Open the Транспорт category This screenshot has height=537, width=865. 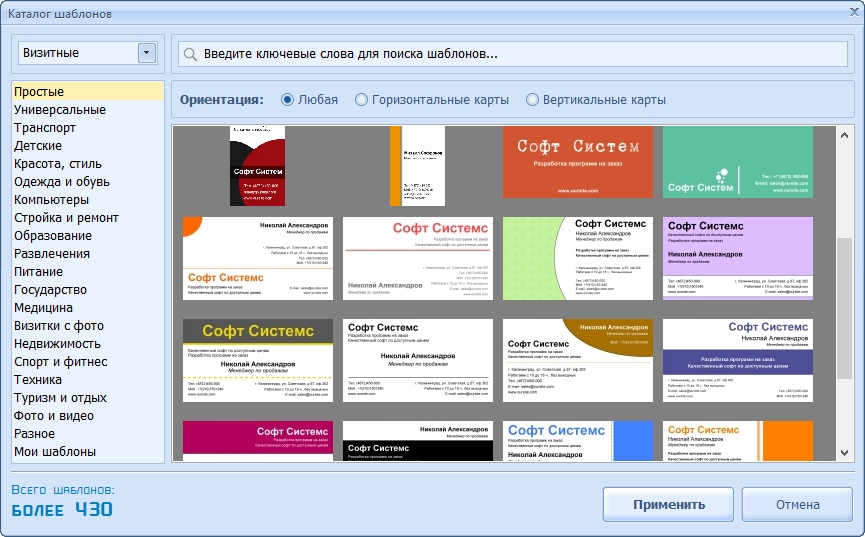(x=45, y=128)
